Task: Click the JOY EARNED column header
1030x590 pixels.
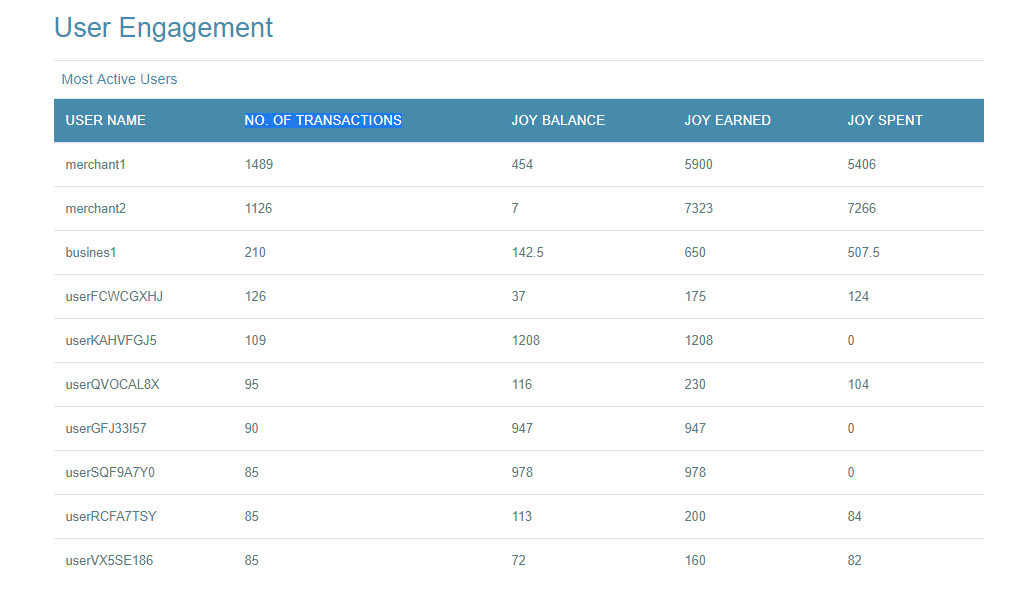Action: tap(727, 120)
